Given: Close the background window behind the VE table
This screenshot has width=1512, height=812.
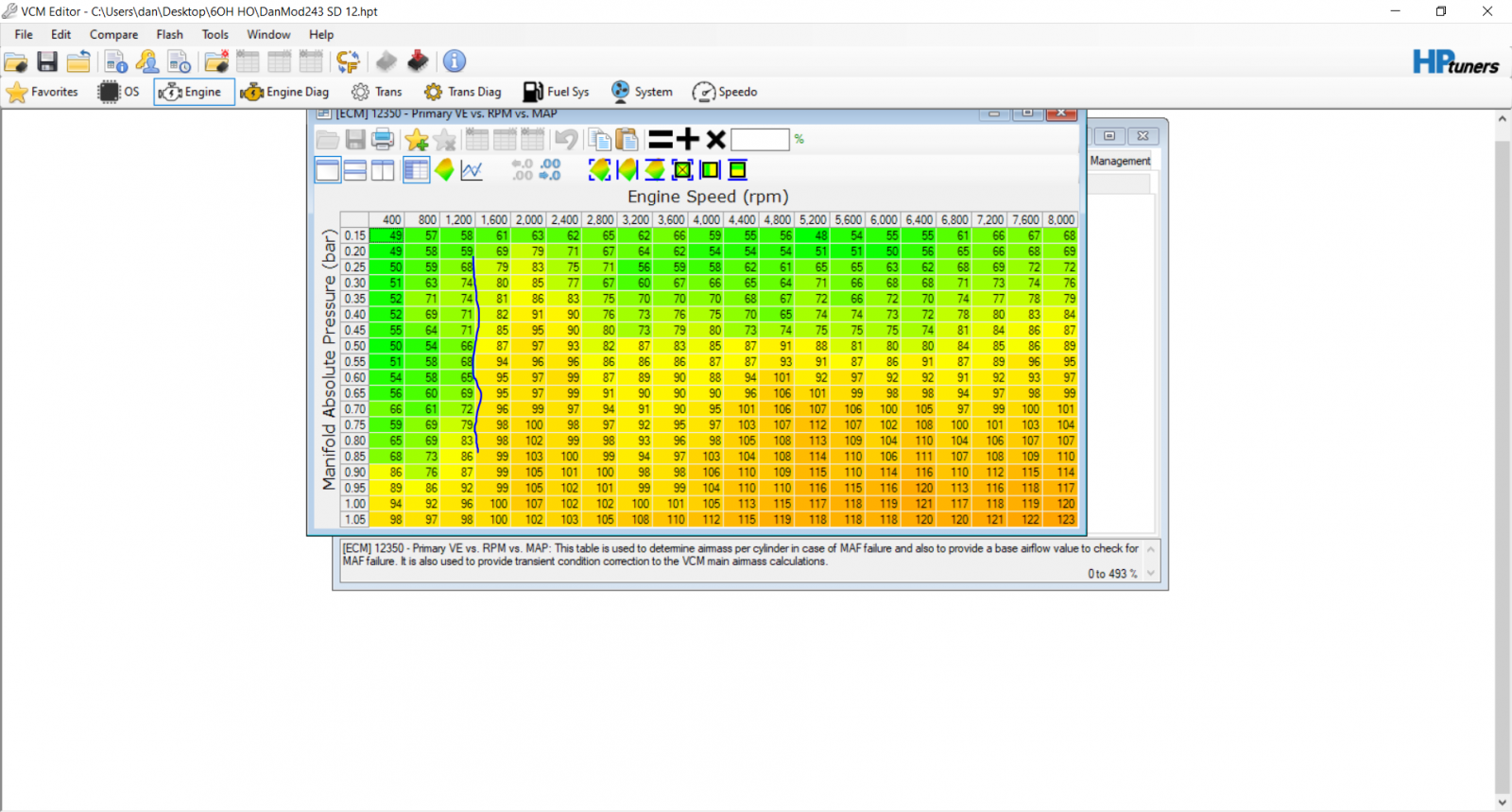Looking at the screenshot, I should click(x=1143, y=136).
